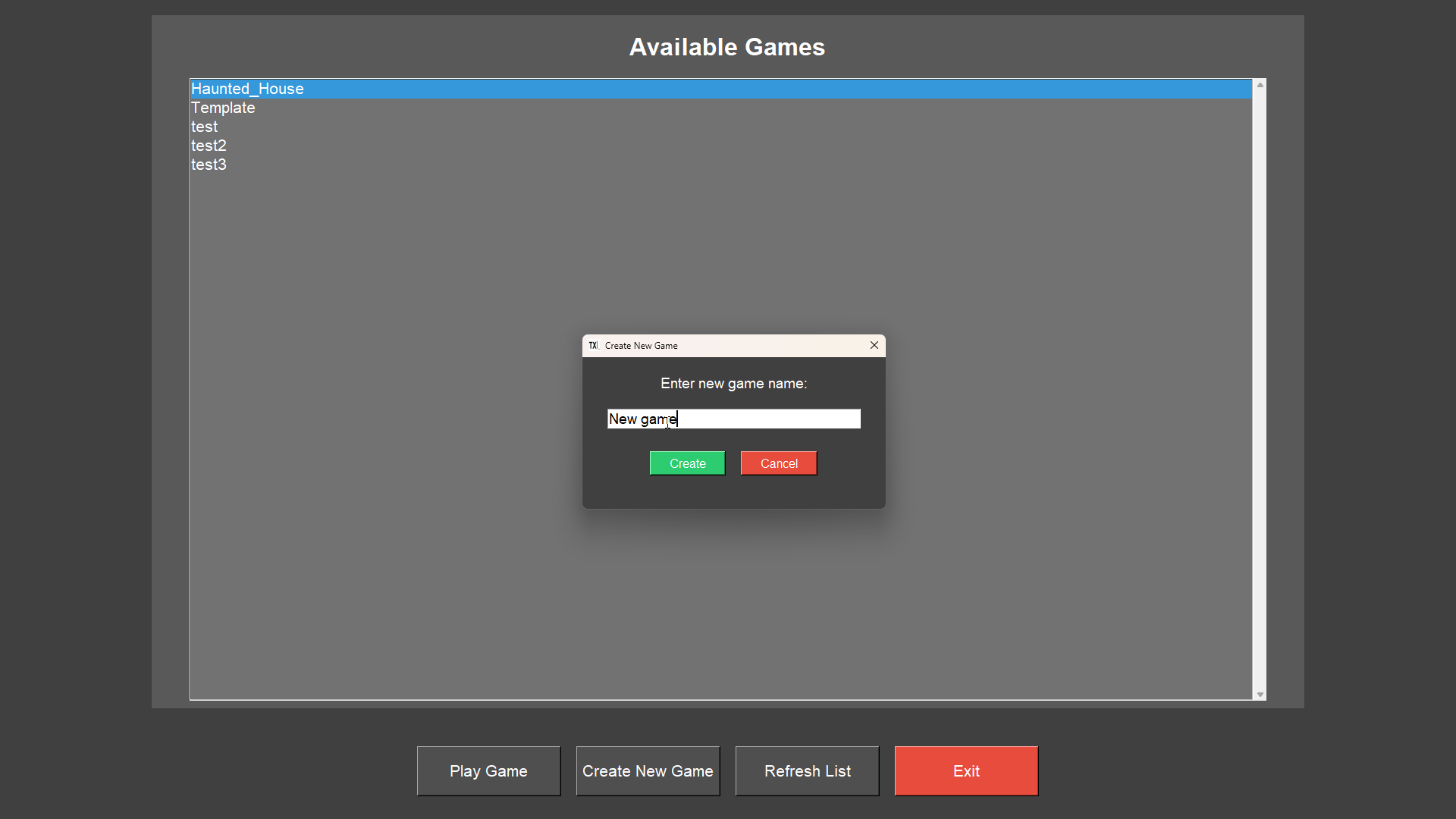Select test3 game entry
Viewport: 1456px width, 819px height.
click(x=209, y=165)
